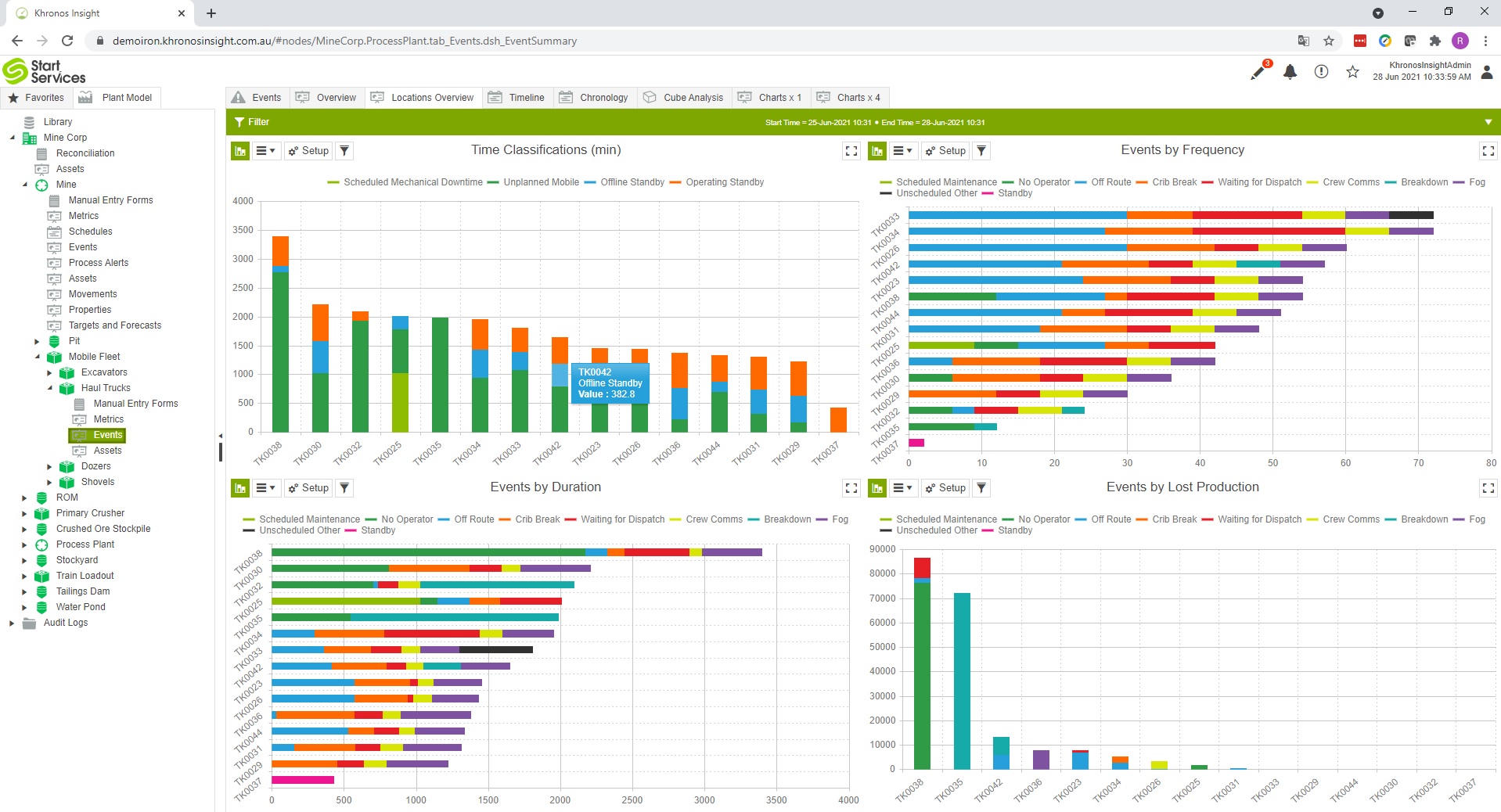The image size is (1501, 812).
Task: Toggle Waiting for Dispatch legend in Events by Frequency
Action: (x=1251, y=182)
